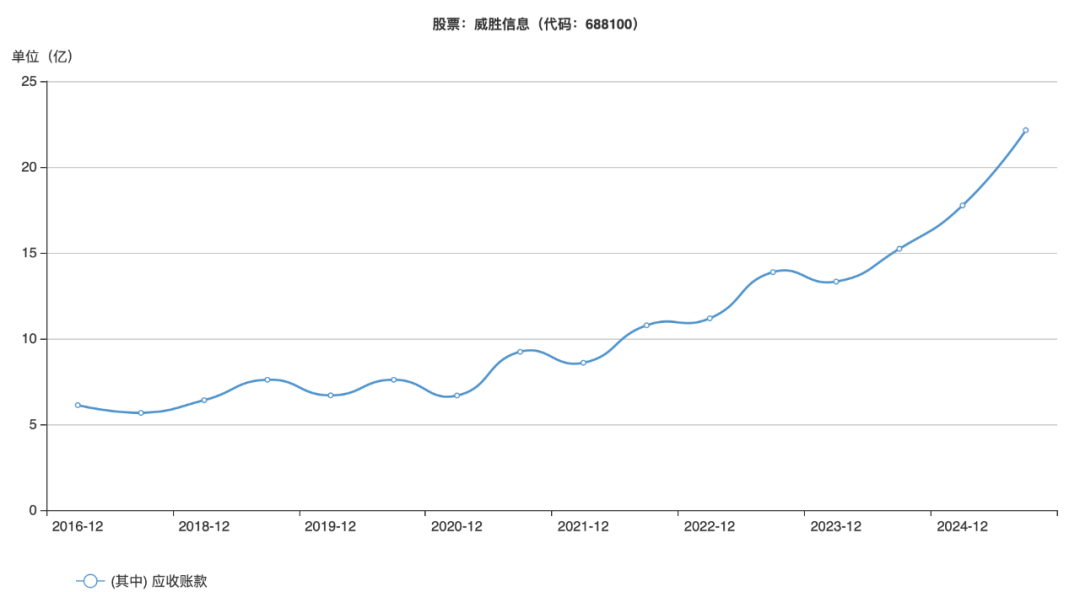Select the data point above 2023-12
1080x592 pixels.
[836, 281]
